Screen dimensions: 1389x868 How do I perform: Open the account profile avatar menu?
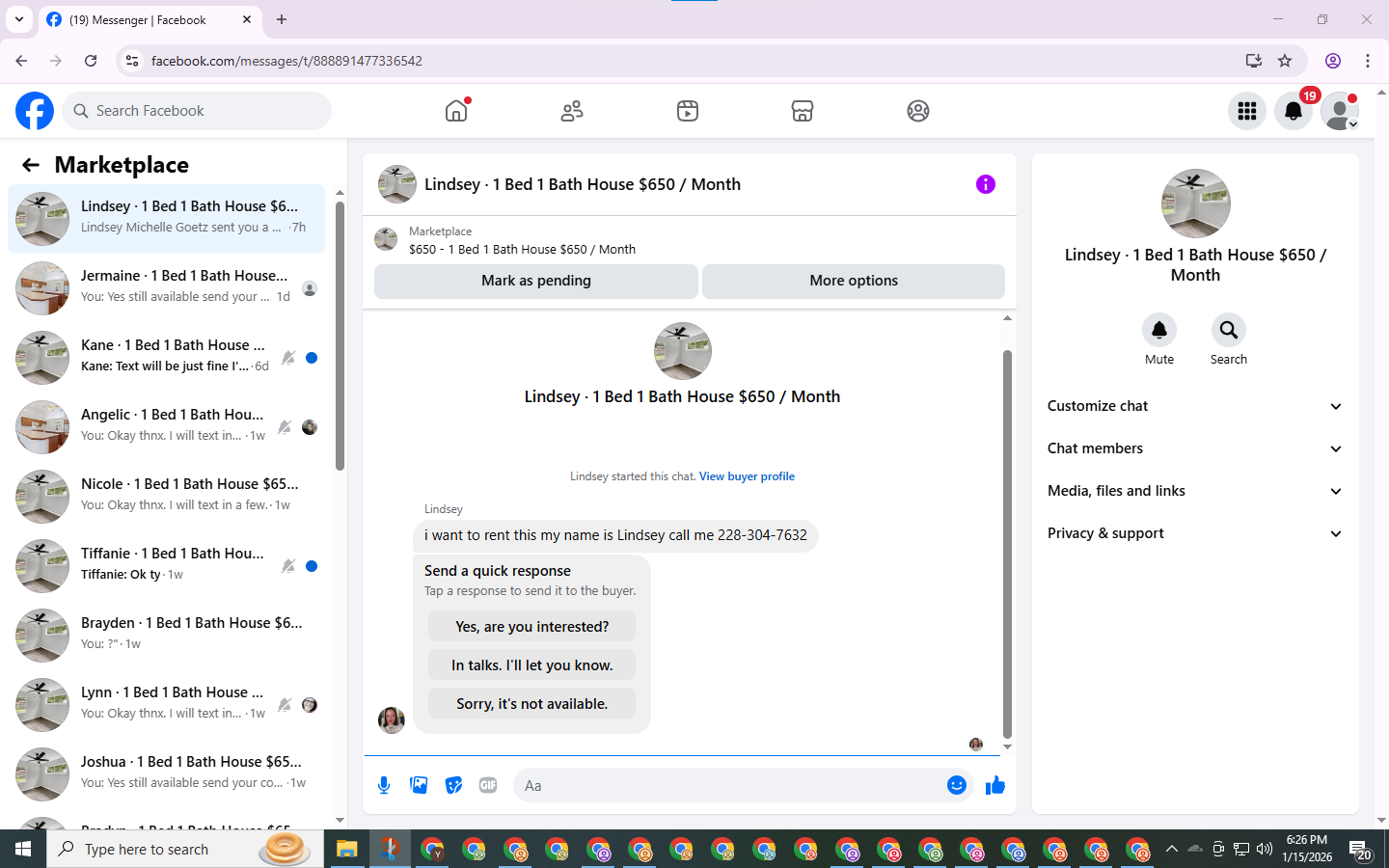1340,111
